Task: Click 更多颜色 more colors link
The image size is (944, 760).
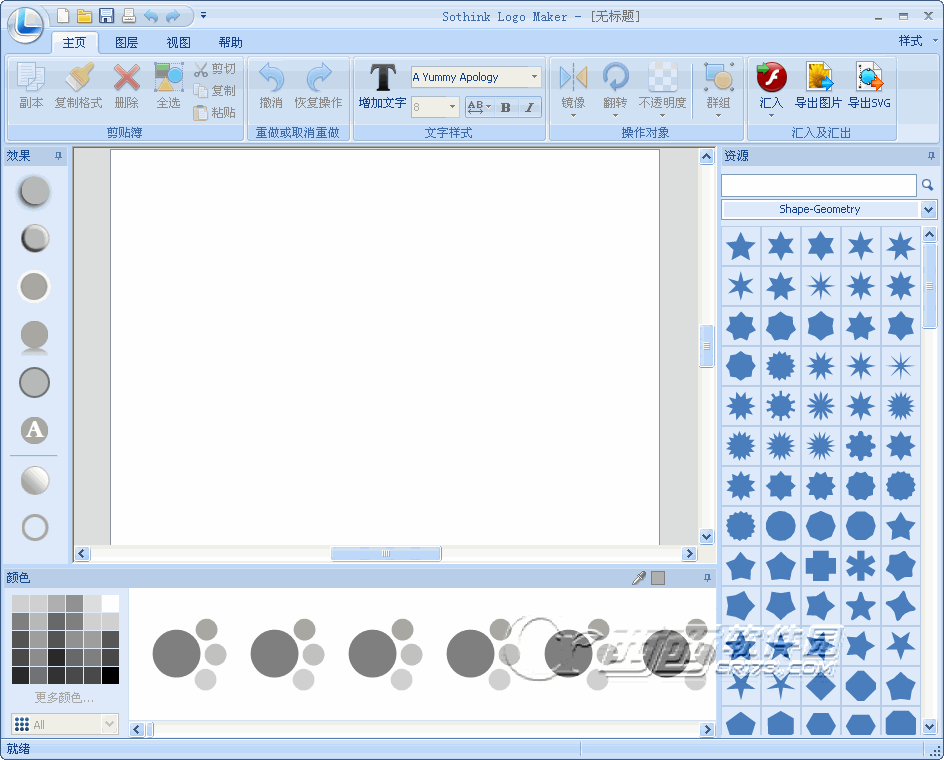Action: pyautogui.click(x=64, y=697)
